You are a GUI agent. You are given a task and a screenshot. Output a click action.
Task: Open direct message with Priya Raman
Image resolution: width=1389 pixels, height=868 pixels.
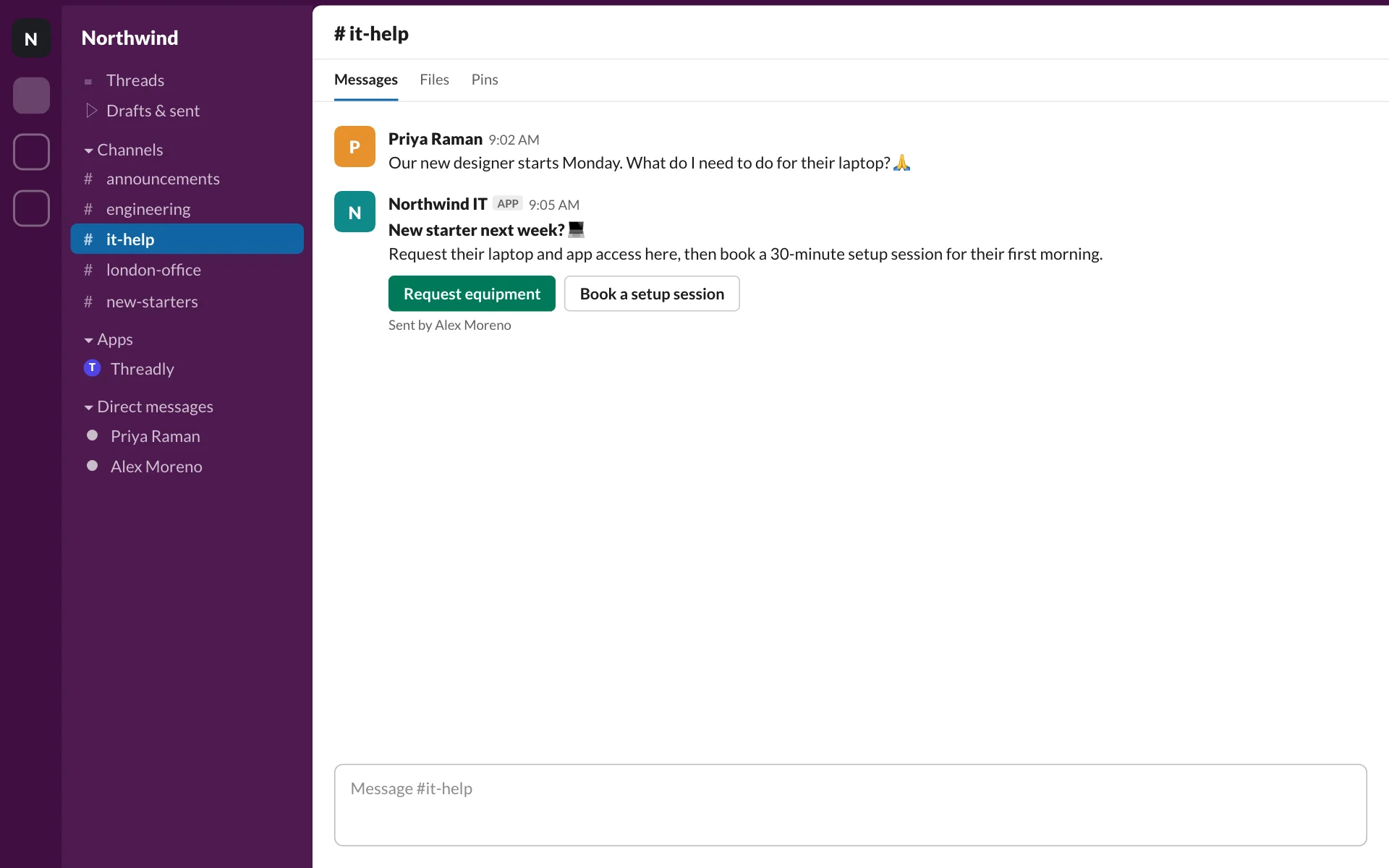pyautogui.click(x=155, y=436)
